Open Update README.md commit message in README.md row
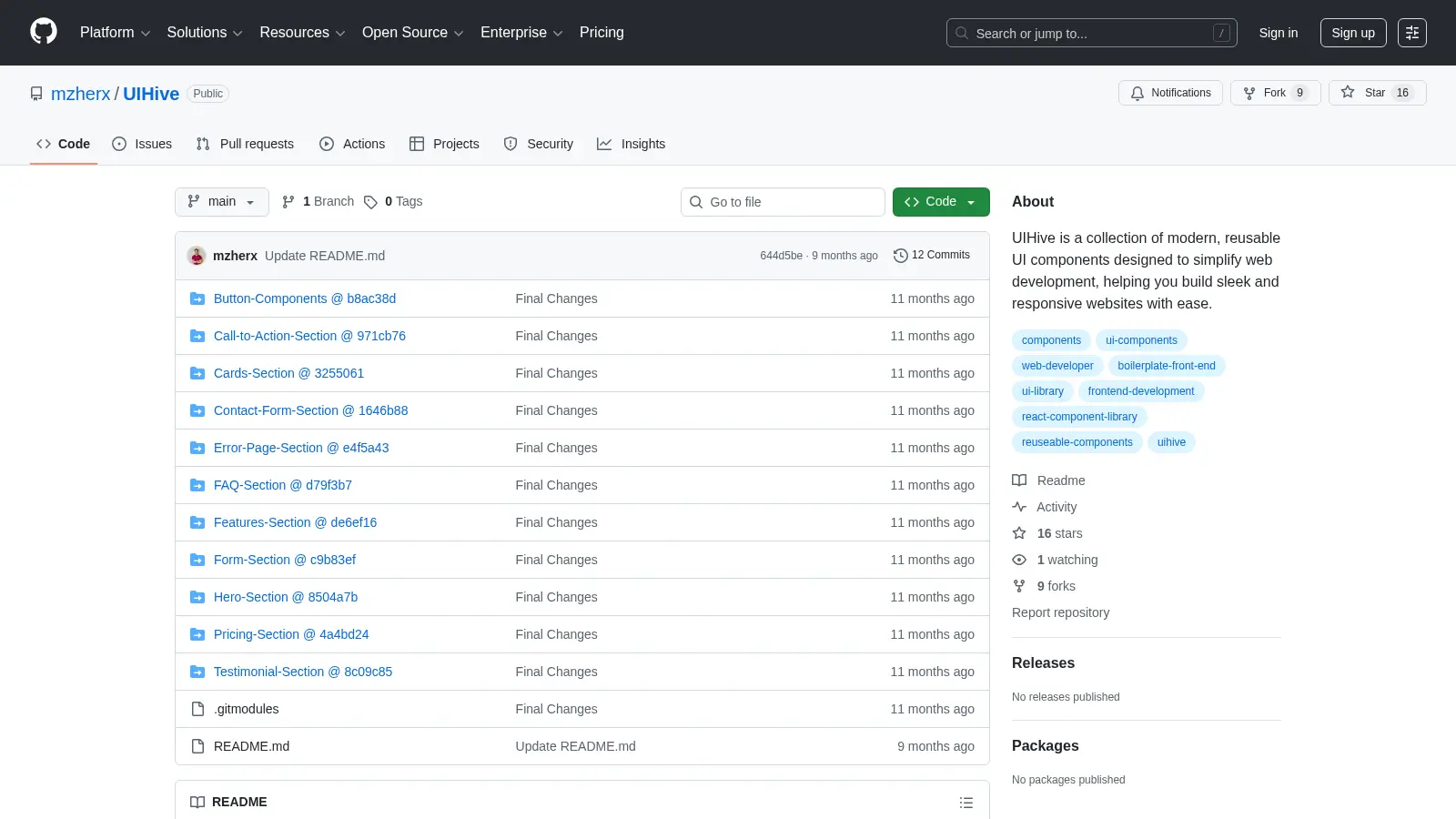Image resolution: width=1456 pixels, height=819 pixels. point(575,746)
